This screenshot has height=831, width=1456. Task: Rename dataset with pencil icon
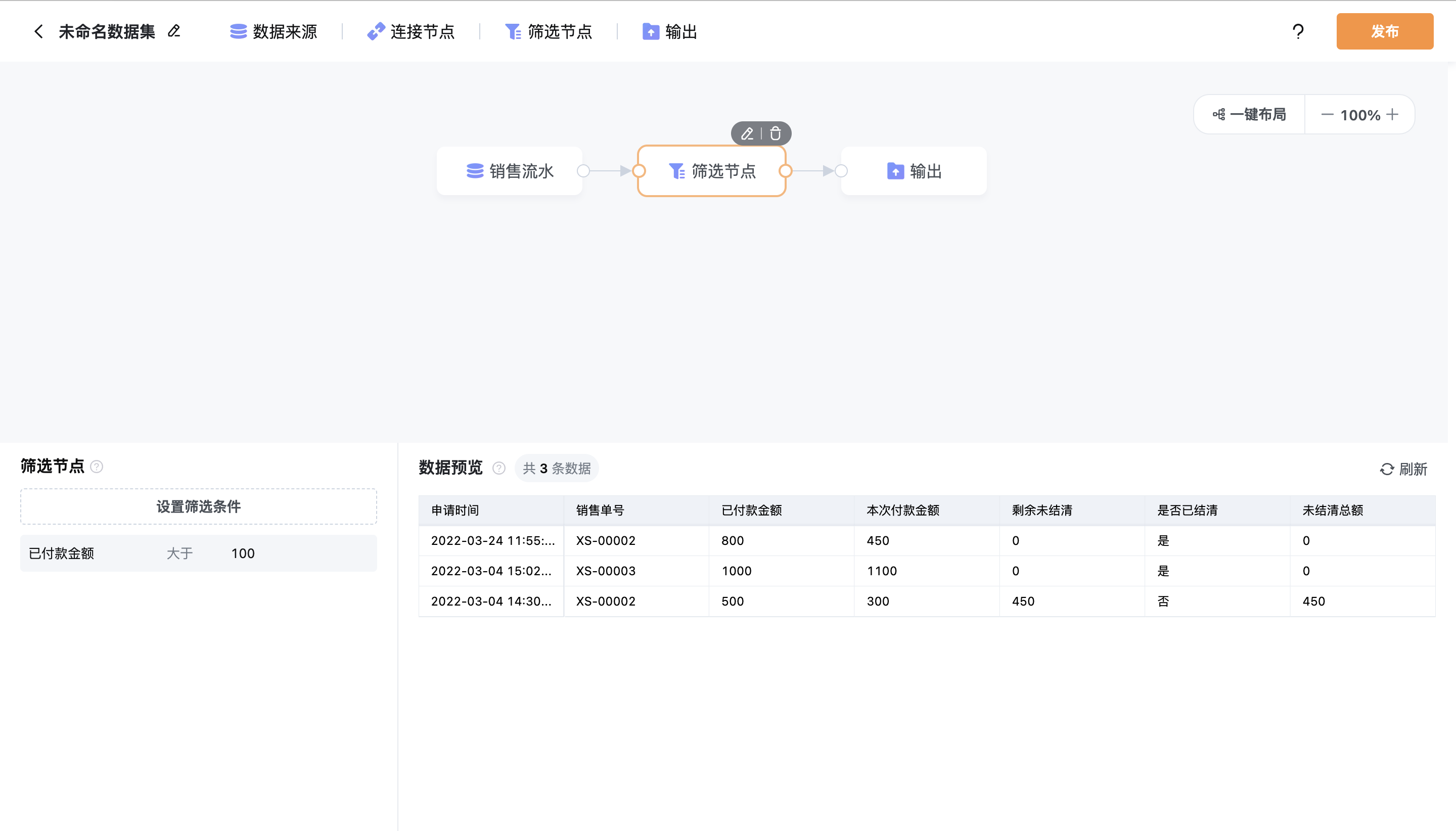pos(174,31)
